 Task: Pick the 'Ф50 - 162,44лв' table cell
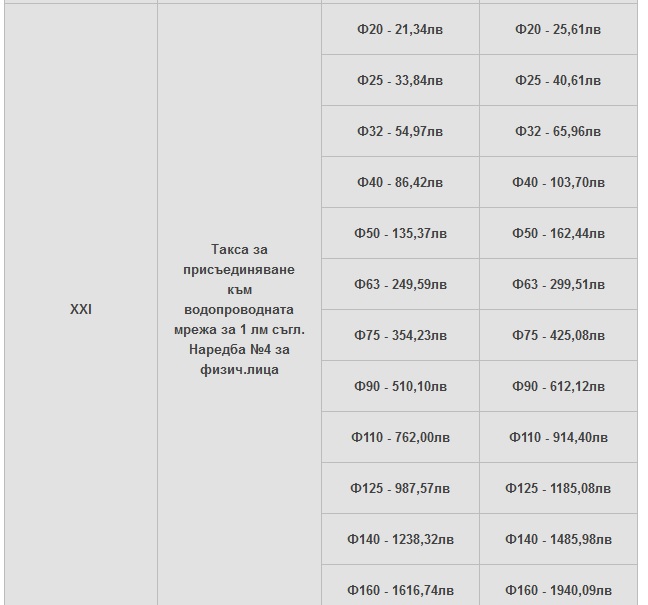[x=558, y=234]
